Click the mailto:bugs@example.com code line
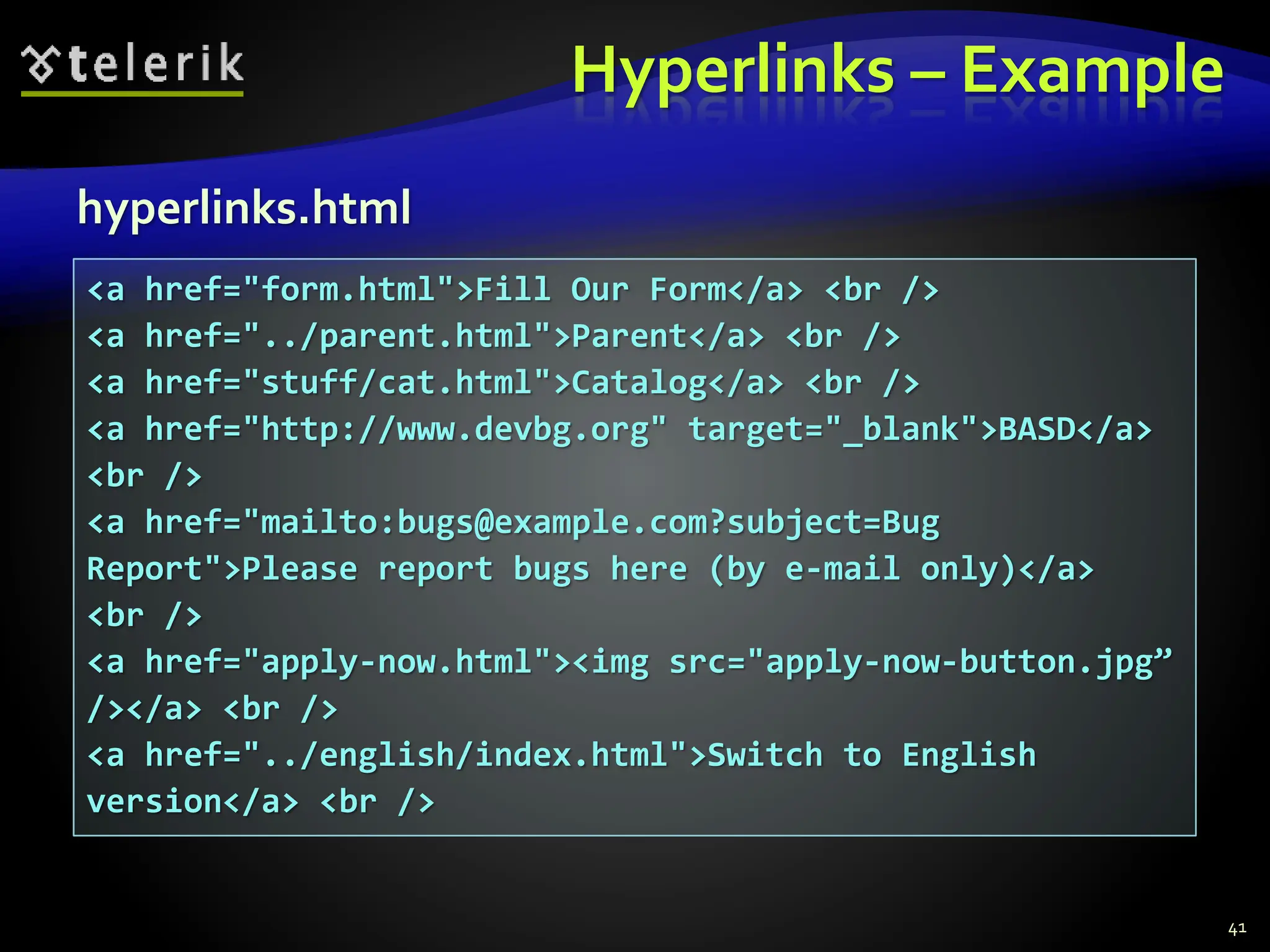This screenshot has width=1270, height=952. (x=513, y=522)
